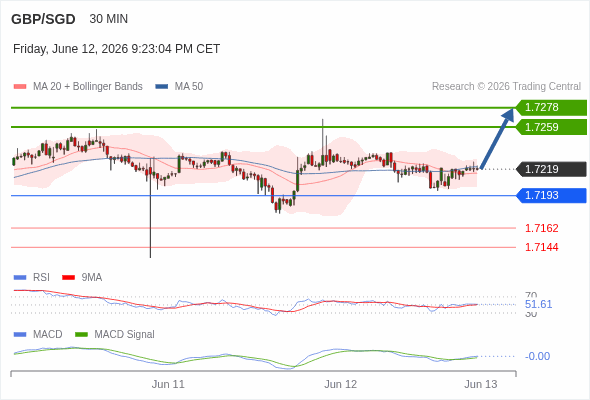
Task: Click the MA 20 + Bollinger Bands legend swatch
Action: point(20,87)
